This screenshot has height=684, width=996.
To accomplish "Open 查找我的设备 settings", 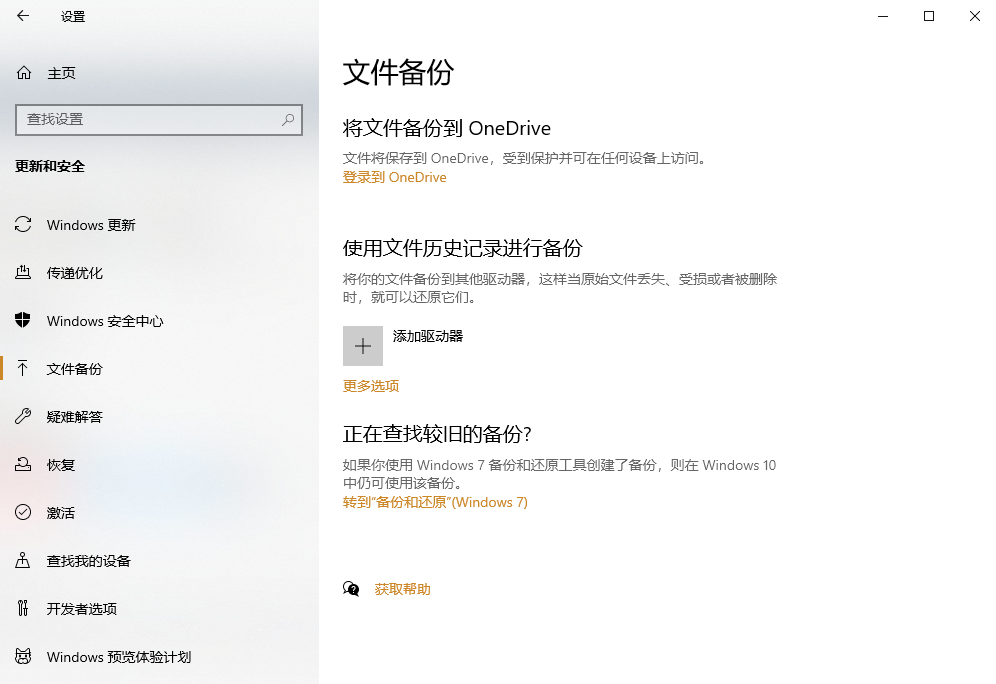I will (x=87, y=561).
